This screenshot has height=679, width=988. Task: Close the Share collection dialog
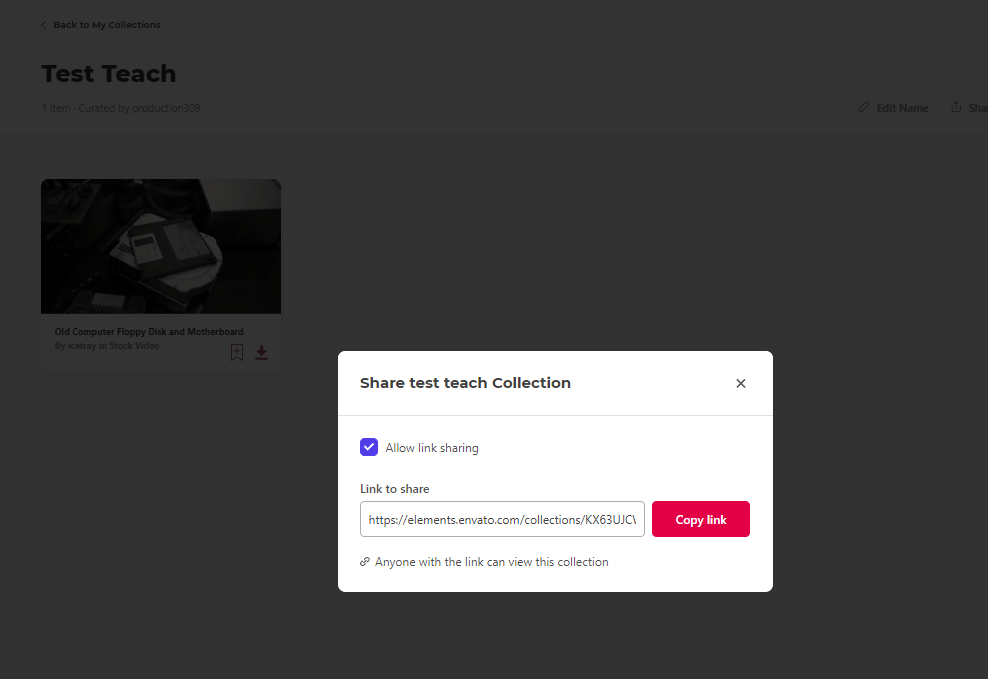tap(740, 383)
